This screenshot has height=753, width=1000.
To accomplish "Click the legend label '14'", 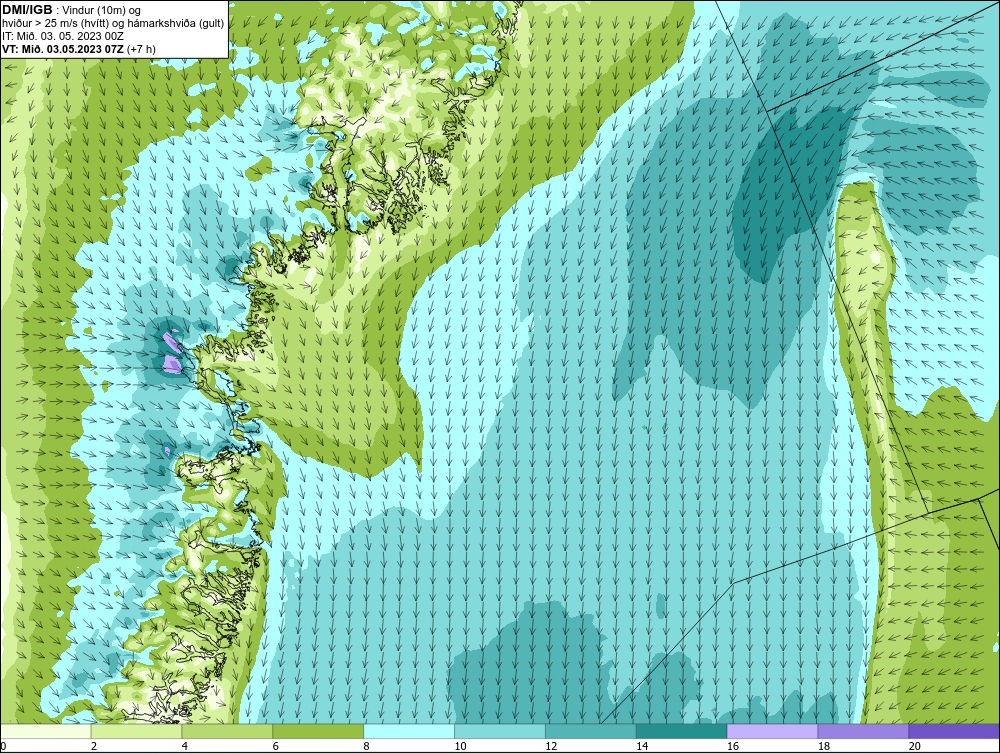I will (642, 746).
